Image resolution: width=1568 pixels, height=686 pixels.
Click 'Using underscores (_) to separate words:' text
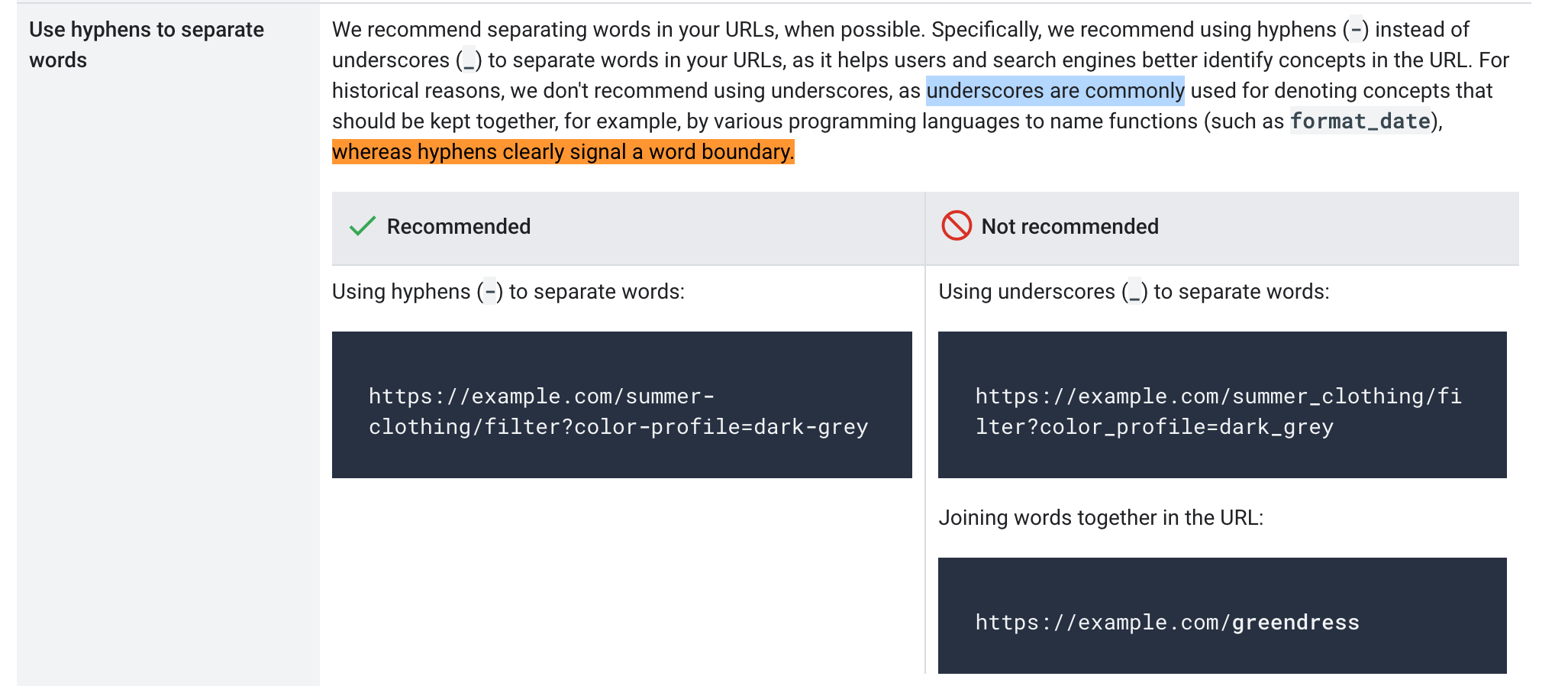click(1134, 292)
